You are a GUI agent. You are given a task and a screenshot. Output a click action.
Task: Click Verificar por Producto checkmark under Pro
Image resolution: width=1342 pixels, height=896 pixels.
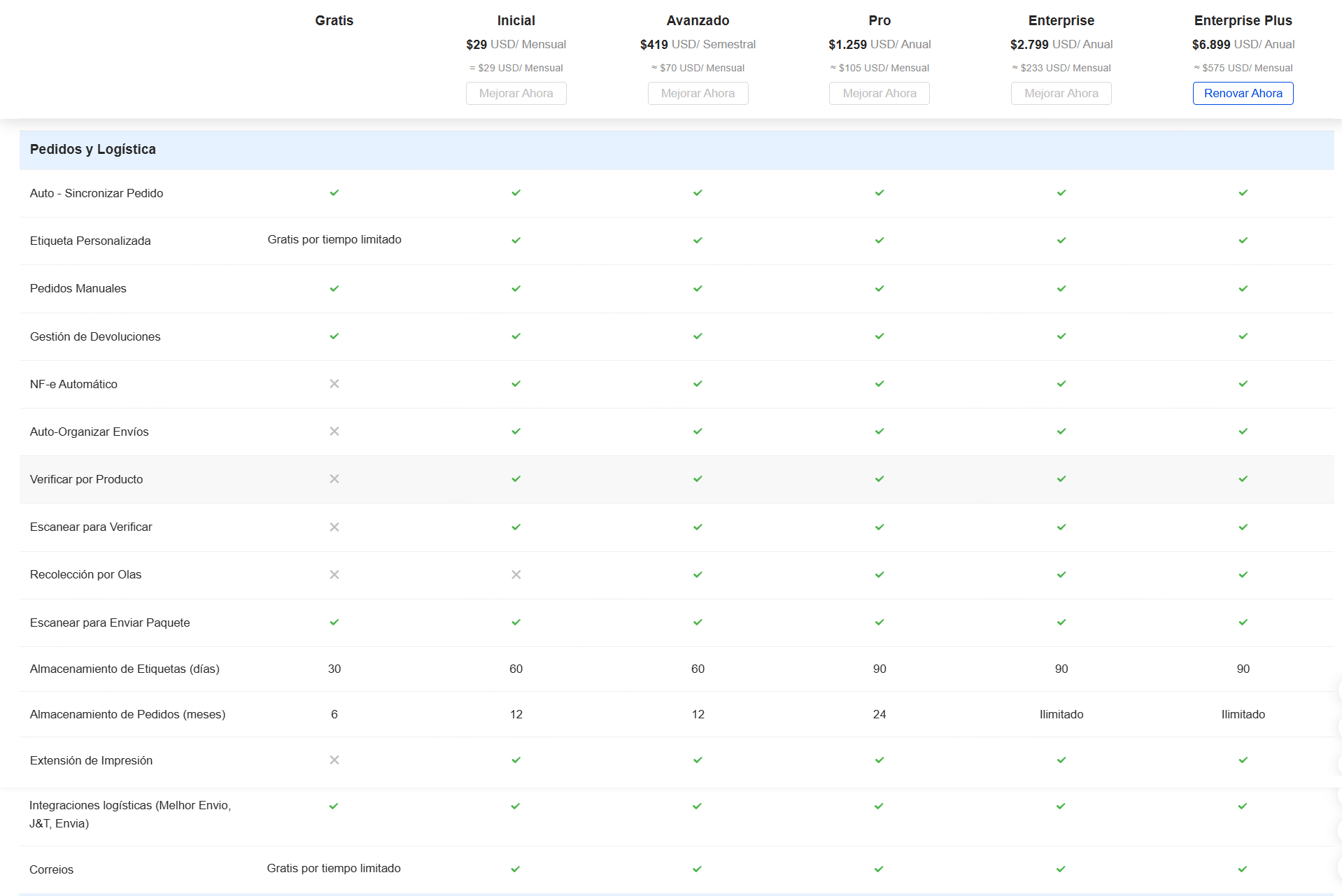880,479
